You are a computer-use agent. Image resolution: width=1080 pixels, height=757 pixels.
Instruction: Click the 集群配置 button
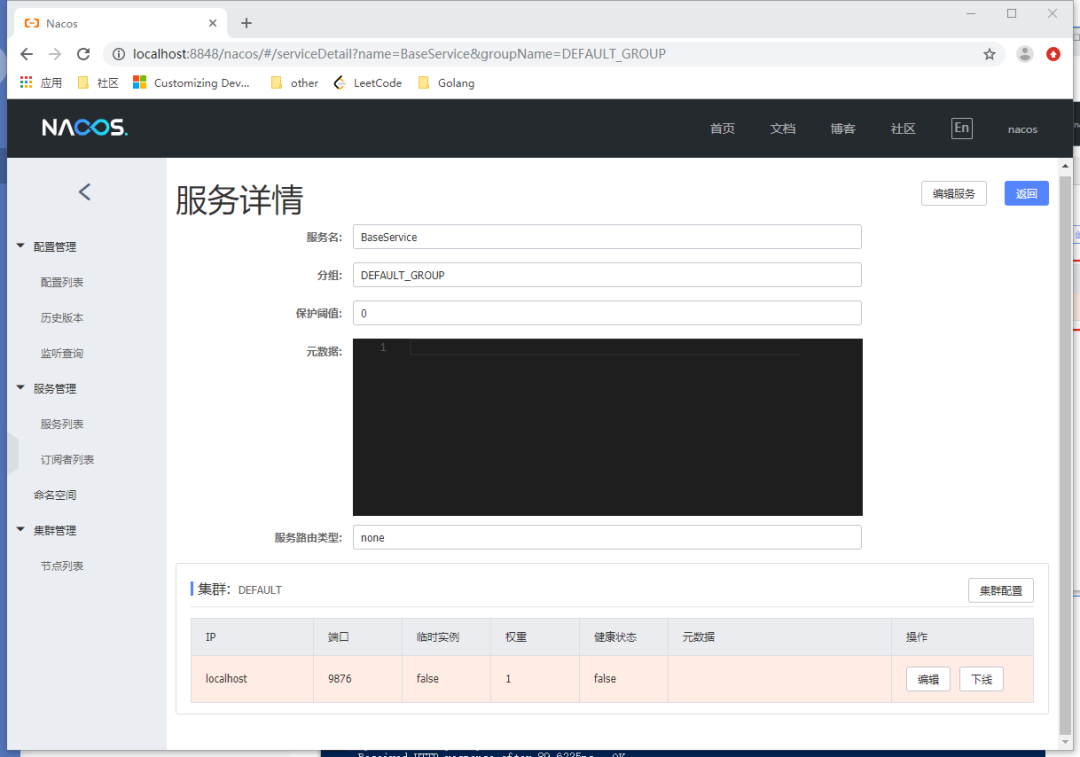(1001, 590)
